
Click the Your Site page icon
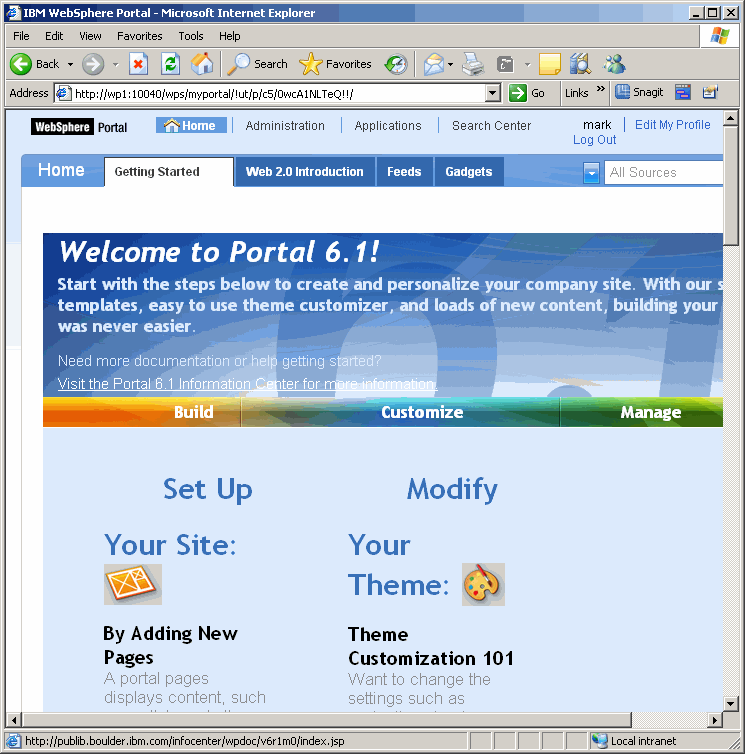pyautogui.click(x=132, y=584)
